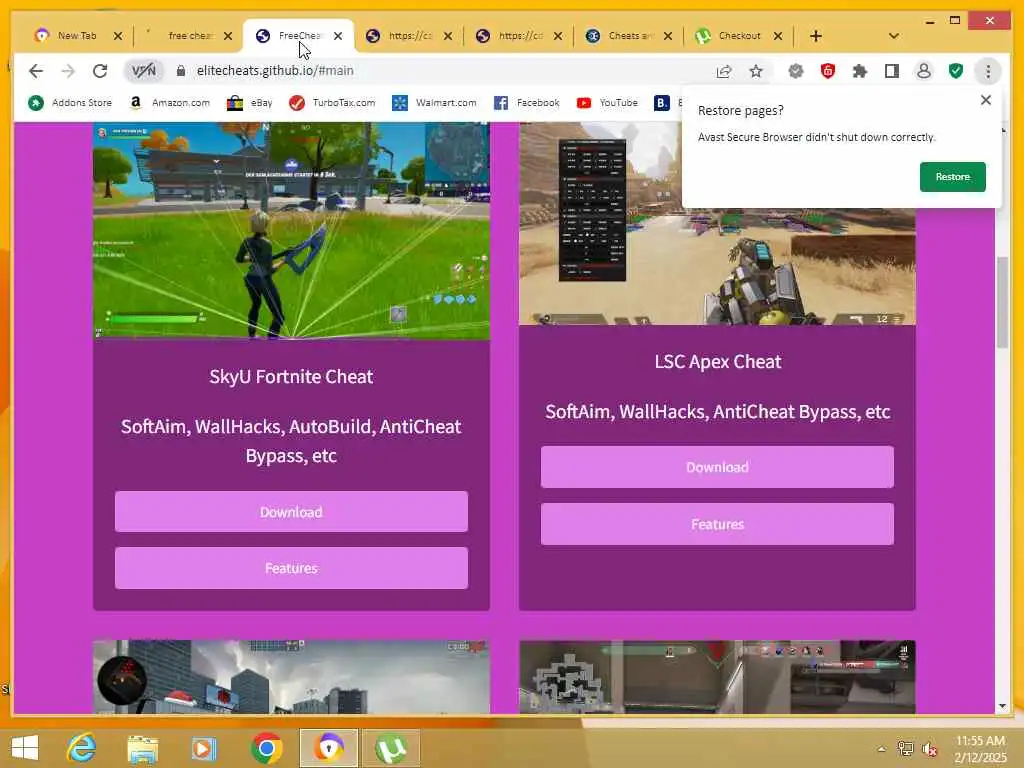View Features of SkyU Fortnite Cheat

(x=291, y=568)
